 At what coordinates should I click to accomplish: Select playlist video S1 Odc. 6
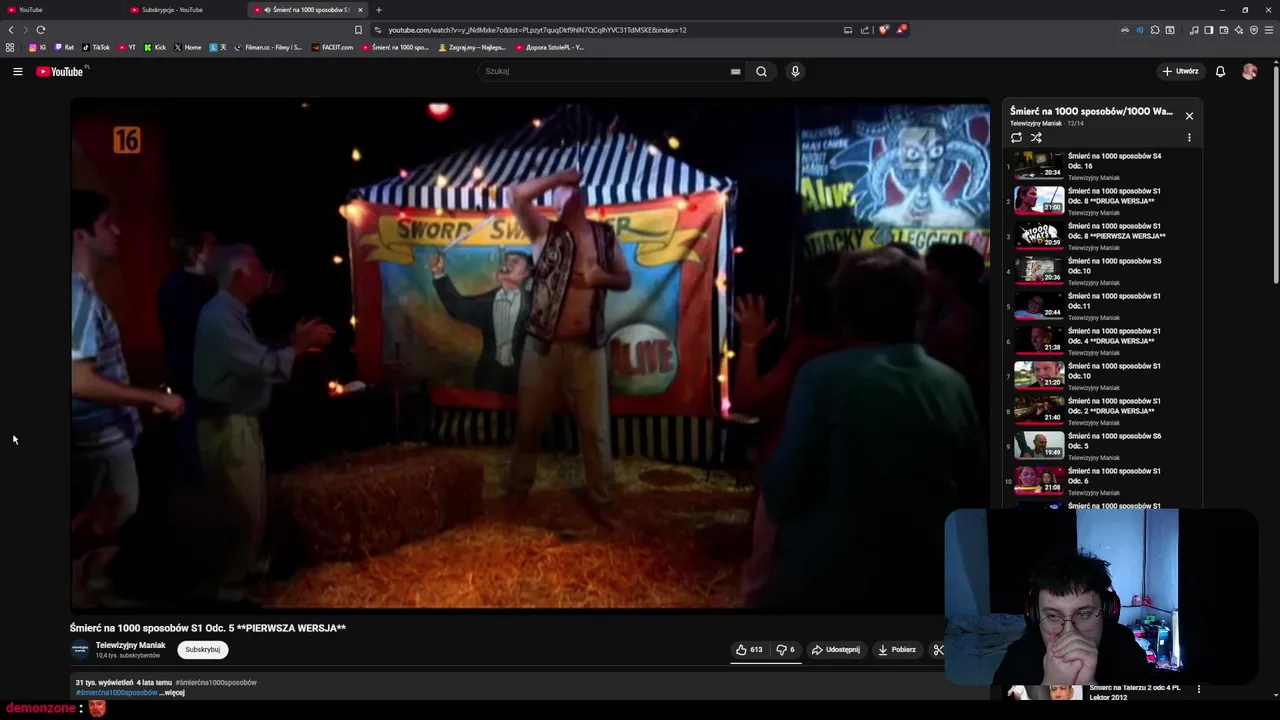(1103, 480)
